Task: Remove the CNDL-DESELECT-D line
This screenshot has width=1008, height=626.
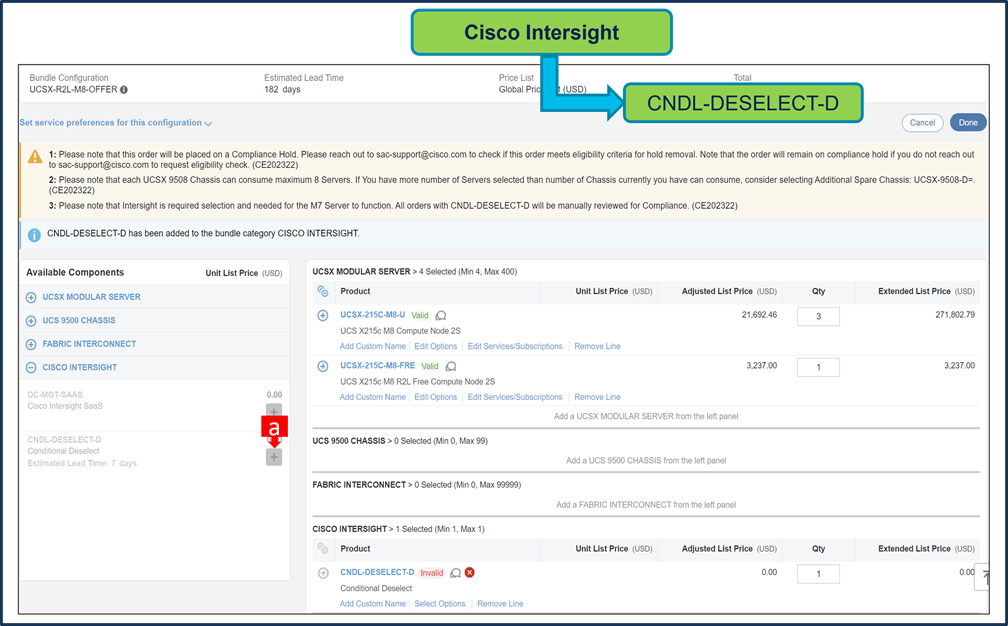Action: [500, 604]
